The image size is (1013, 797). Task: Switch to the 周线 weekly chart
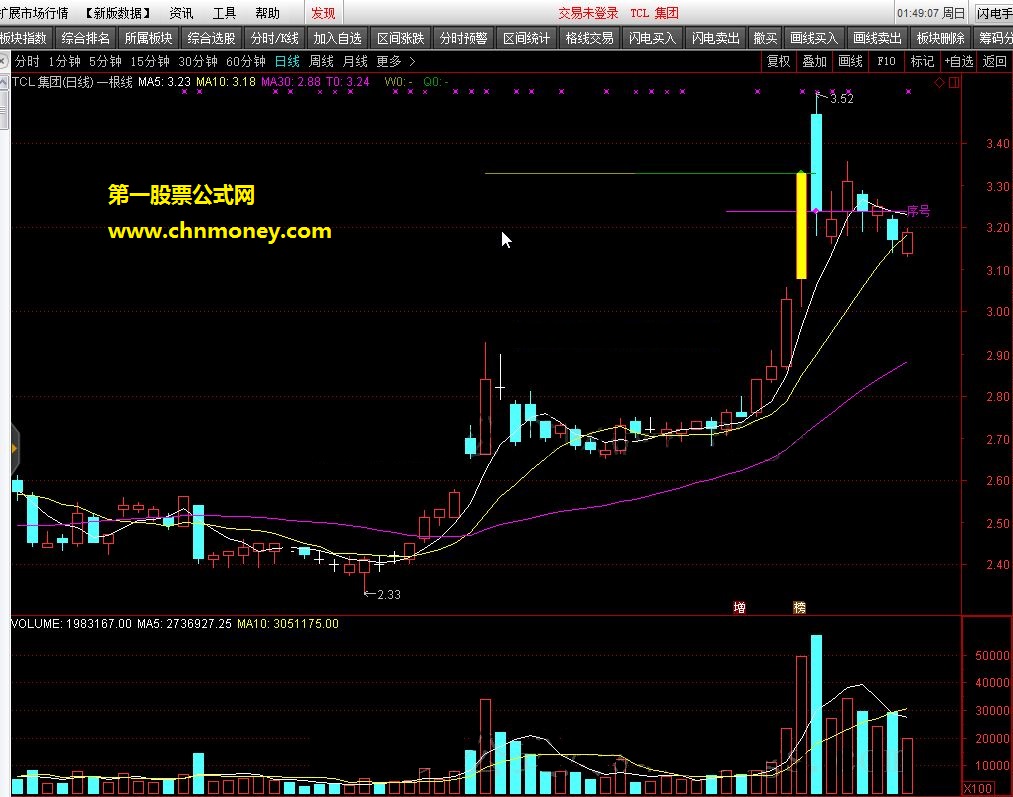point(321,61)
